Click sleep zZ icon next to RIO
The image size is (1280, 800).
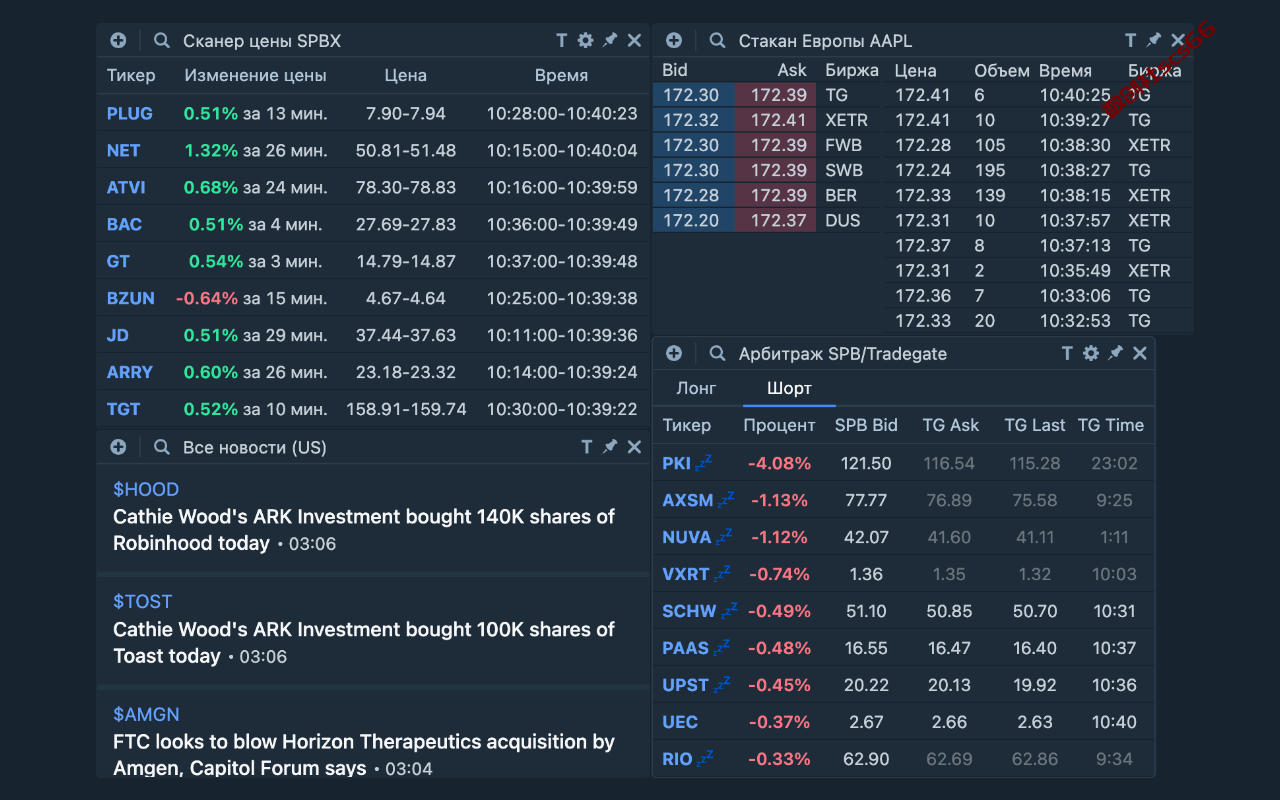coord(705,757)
